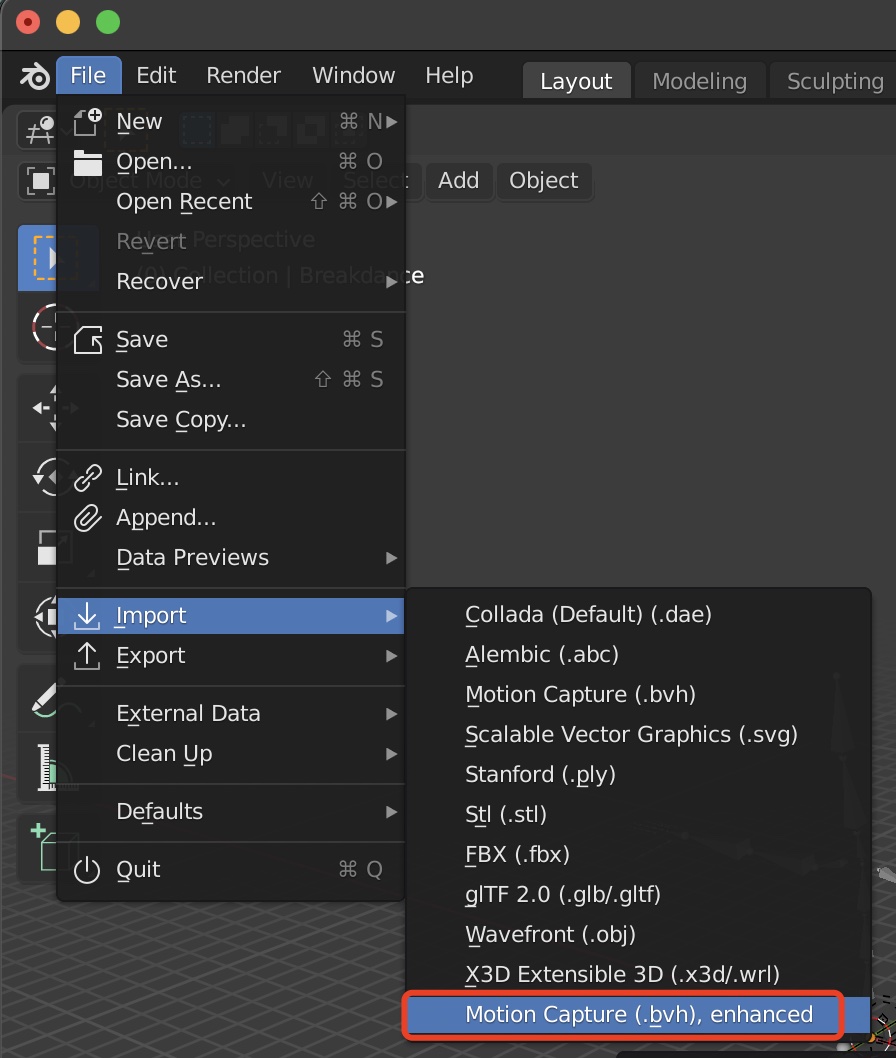Choose New from the File menu
This screenshot has height=1058, width=896.
tap(231, 121)
